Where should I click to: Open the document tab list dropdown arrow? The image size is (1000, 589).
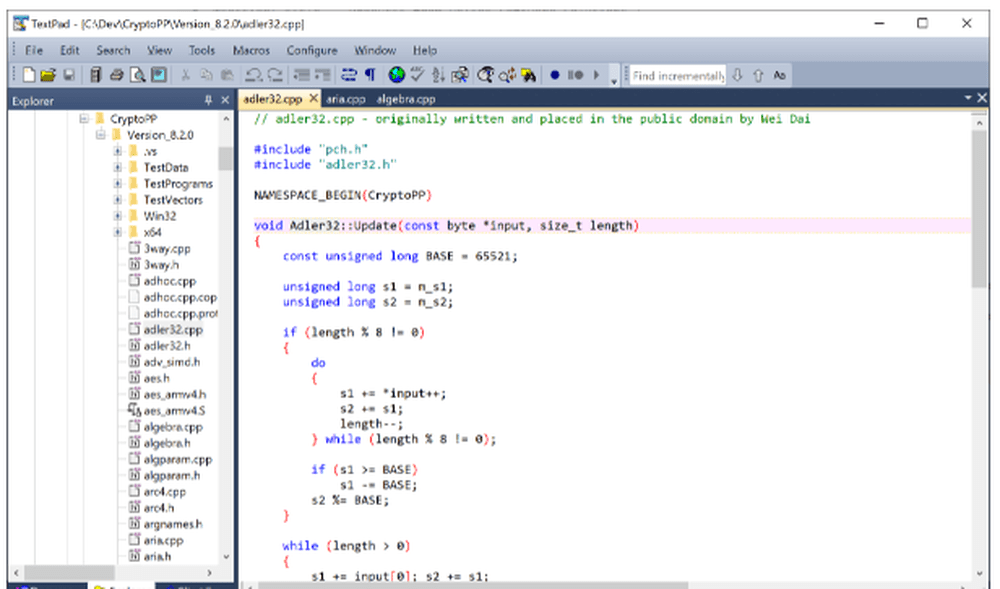968,98
